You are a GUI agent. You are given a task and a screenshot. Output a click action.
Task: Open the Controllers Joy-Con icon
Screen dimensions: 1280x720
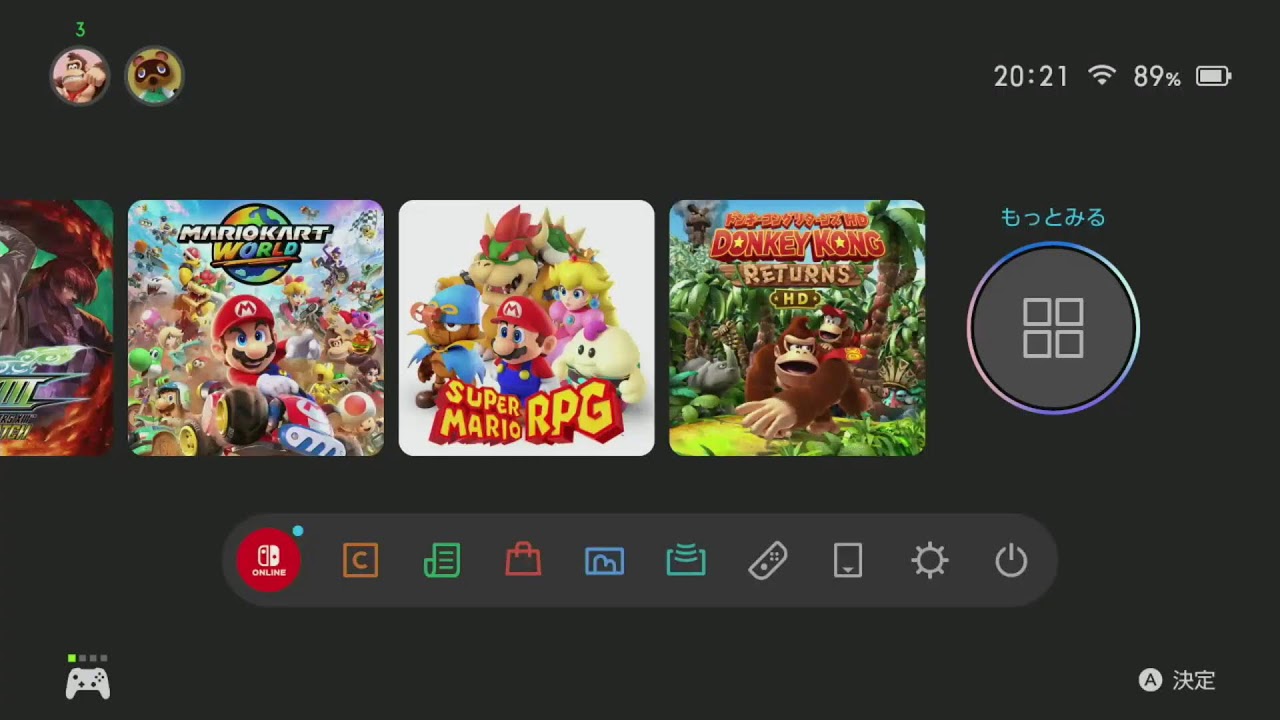767,561
